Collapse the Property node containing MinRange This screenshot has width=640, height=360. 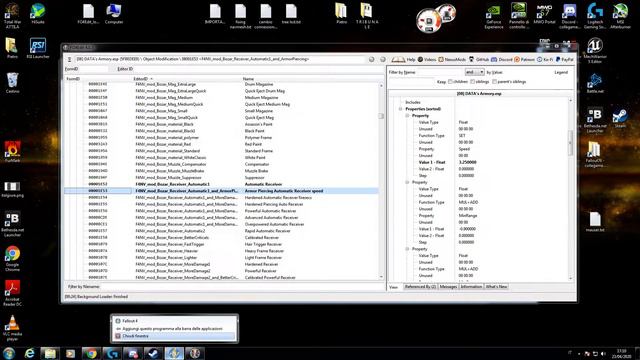[x=407, y=182]
